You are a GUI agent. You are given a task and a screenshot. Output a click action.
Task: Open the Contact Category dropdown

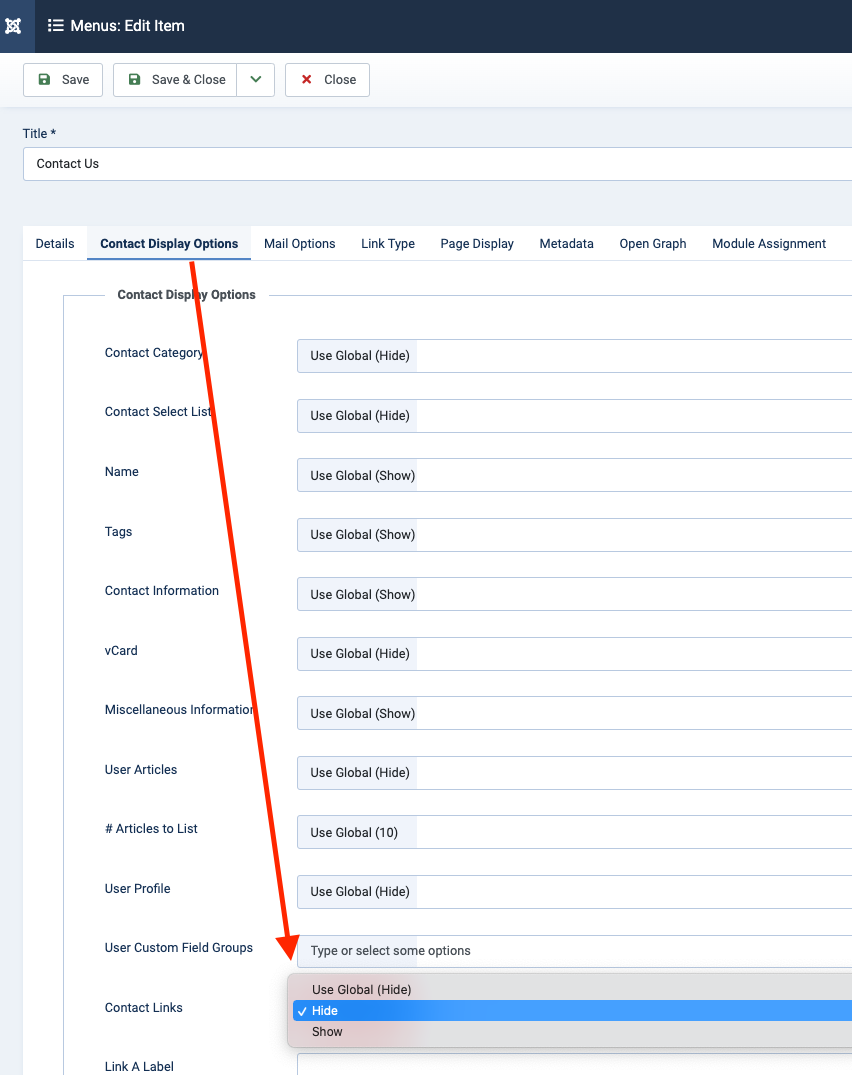[x=574, y=356]
